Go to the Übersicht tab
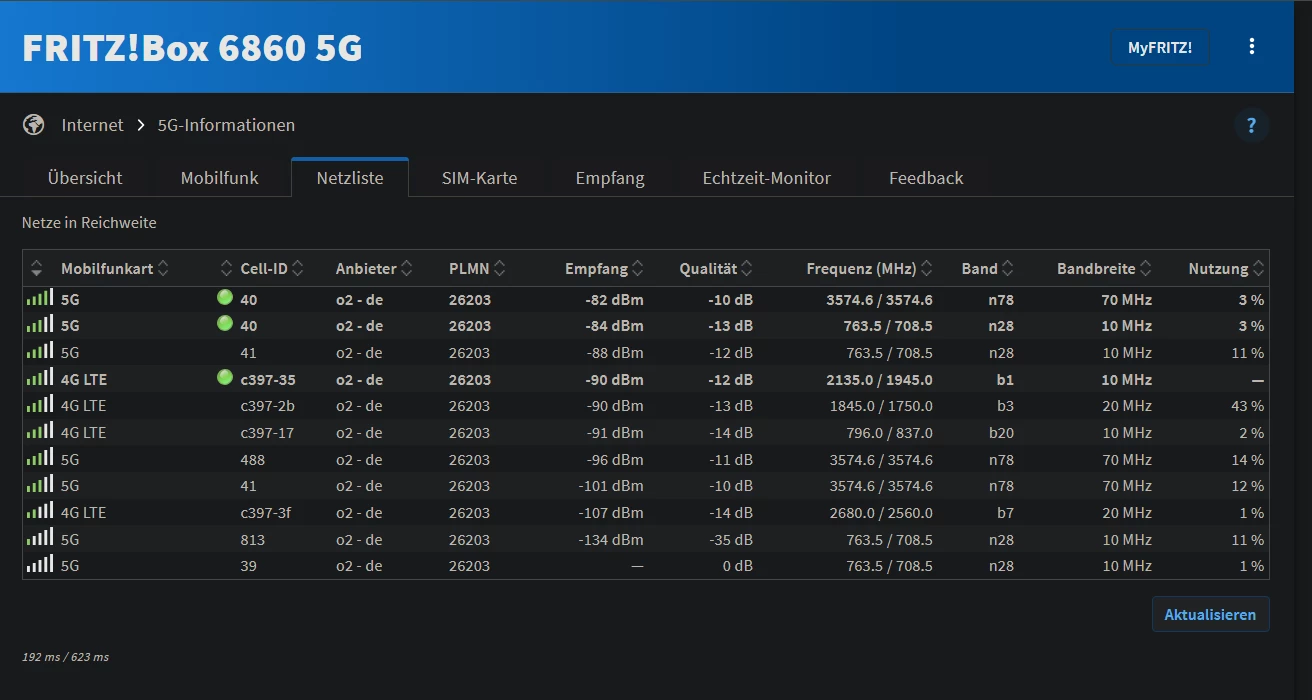The image size is (1312, 700). coord(85,178)
